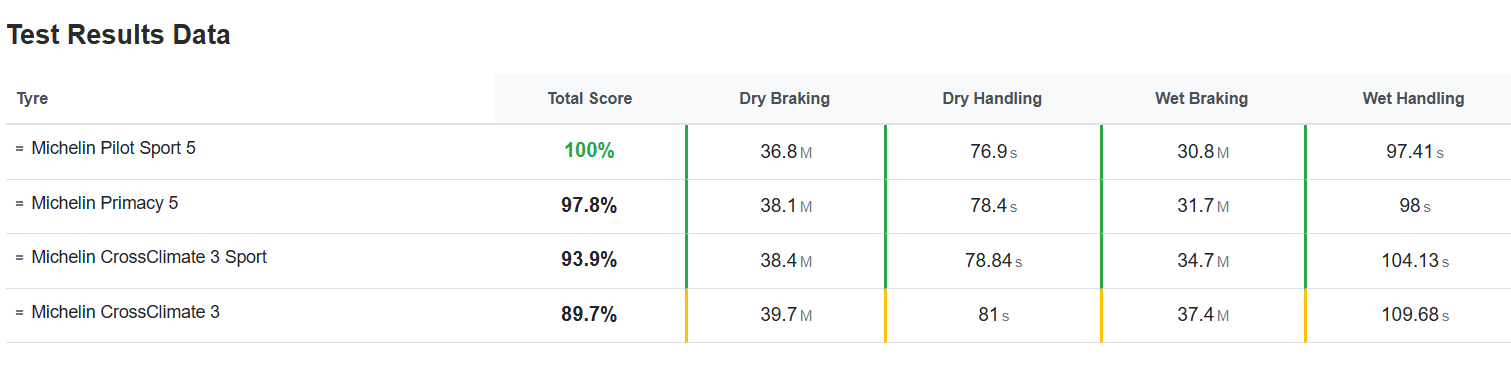Click the 109.68 s wet handling value
Viewport: 1511px width, 366px height.
point(1413,316)
